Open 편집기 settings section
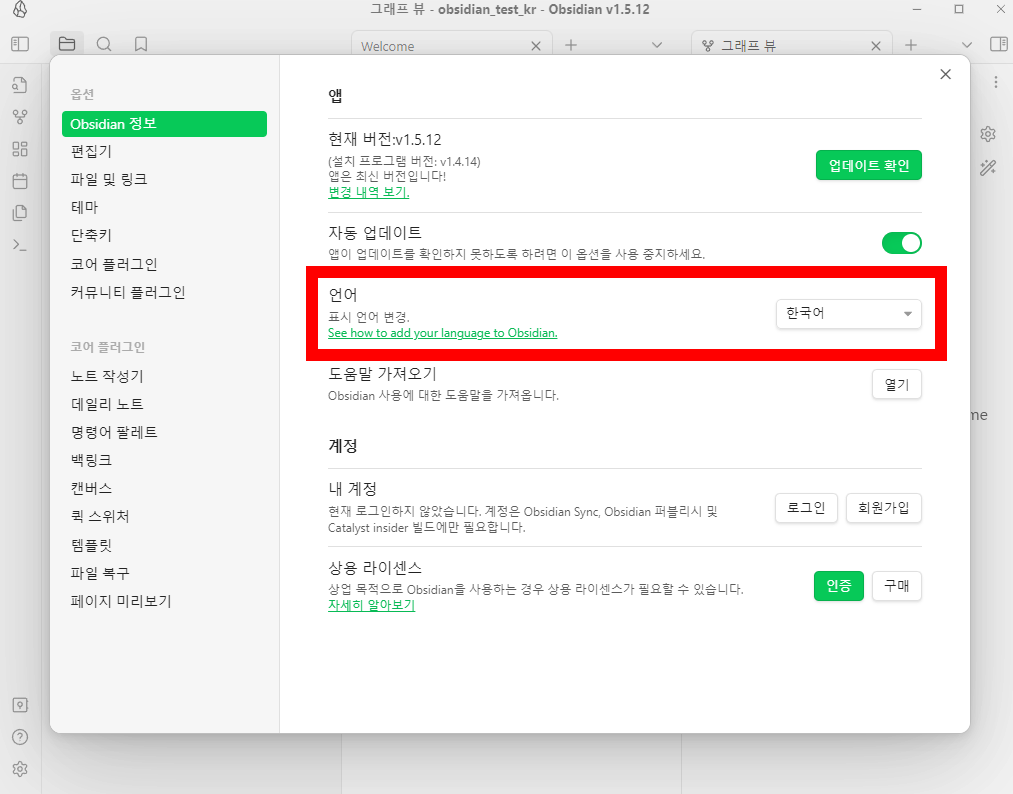Screen dimensions: 1013x794 tap(164, 152)
